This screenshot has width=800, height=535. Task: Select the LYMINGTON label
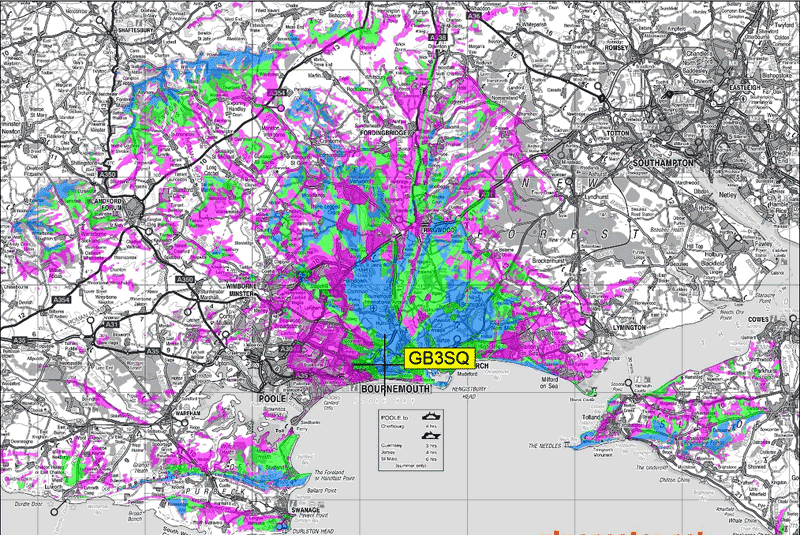(630, 327)
